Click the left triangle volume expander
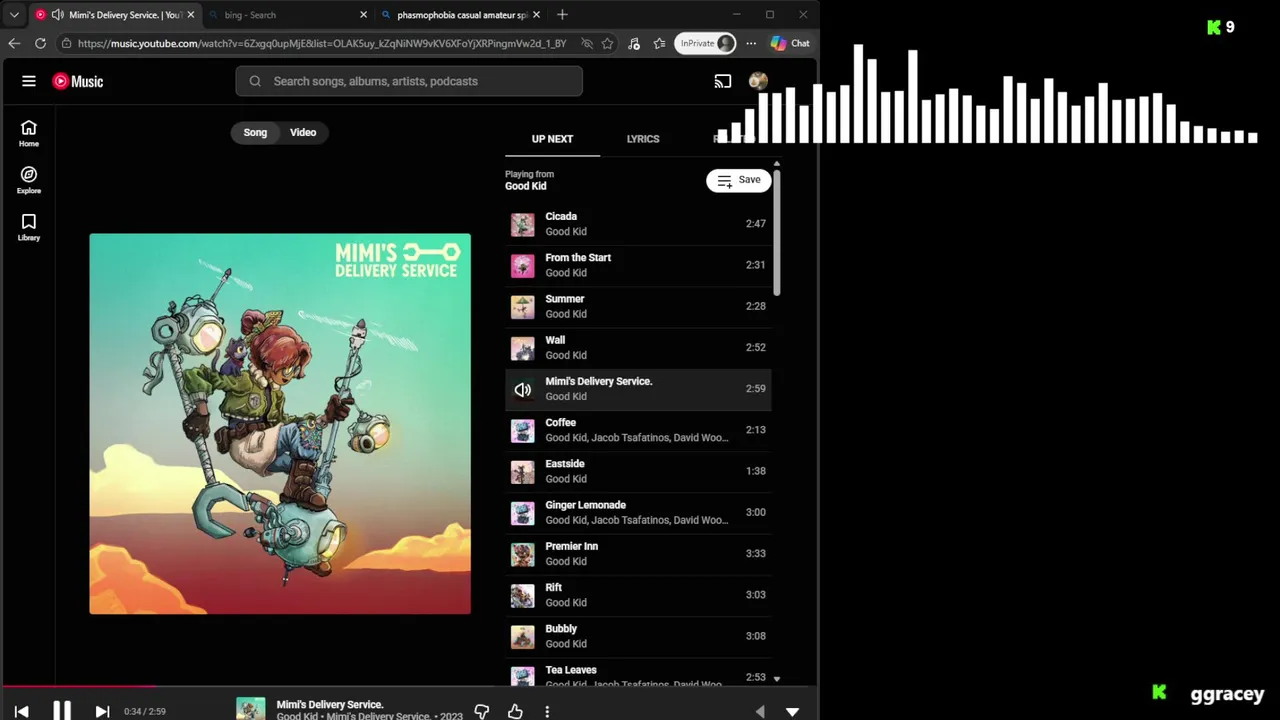This screenshot has height=720, width=1280. 760,712
